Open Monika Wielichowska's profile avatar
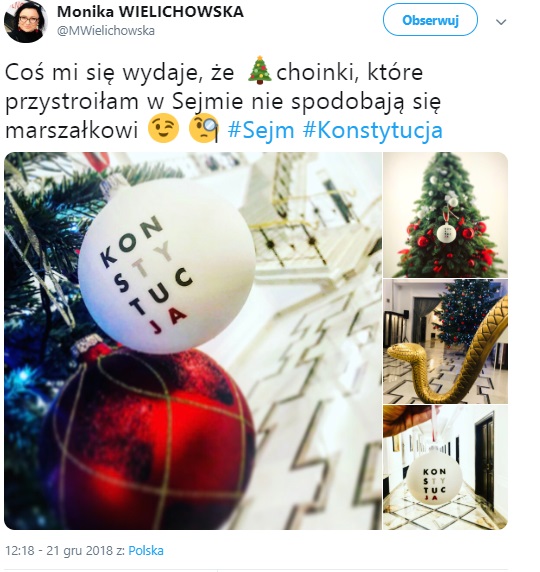540x572 pixels. pos(26,21)
